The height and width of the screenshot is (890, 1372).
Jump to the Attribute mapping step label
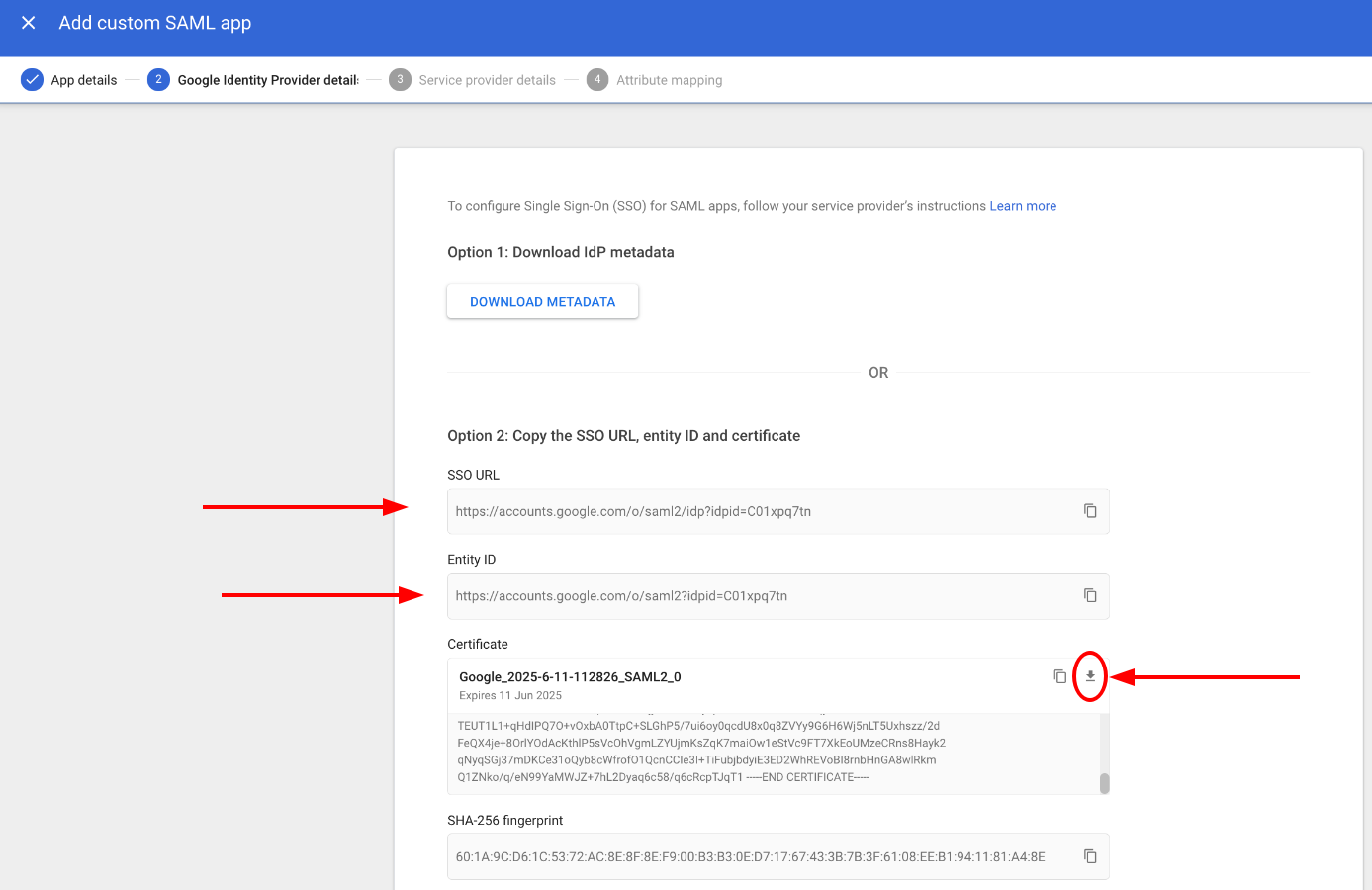(x=669, y=80)
